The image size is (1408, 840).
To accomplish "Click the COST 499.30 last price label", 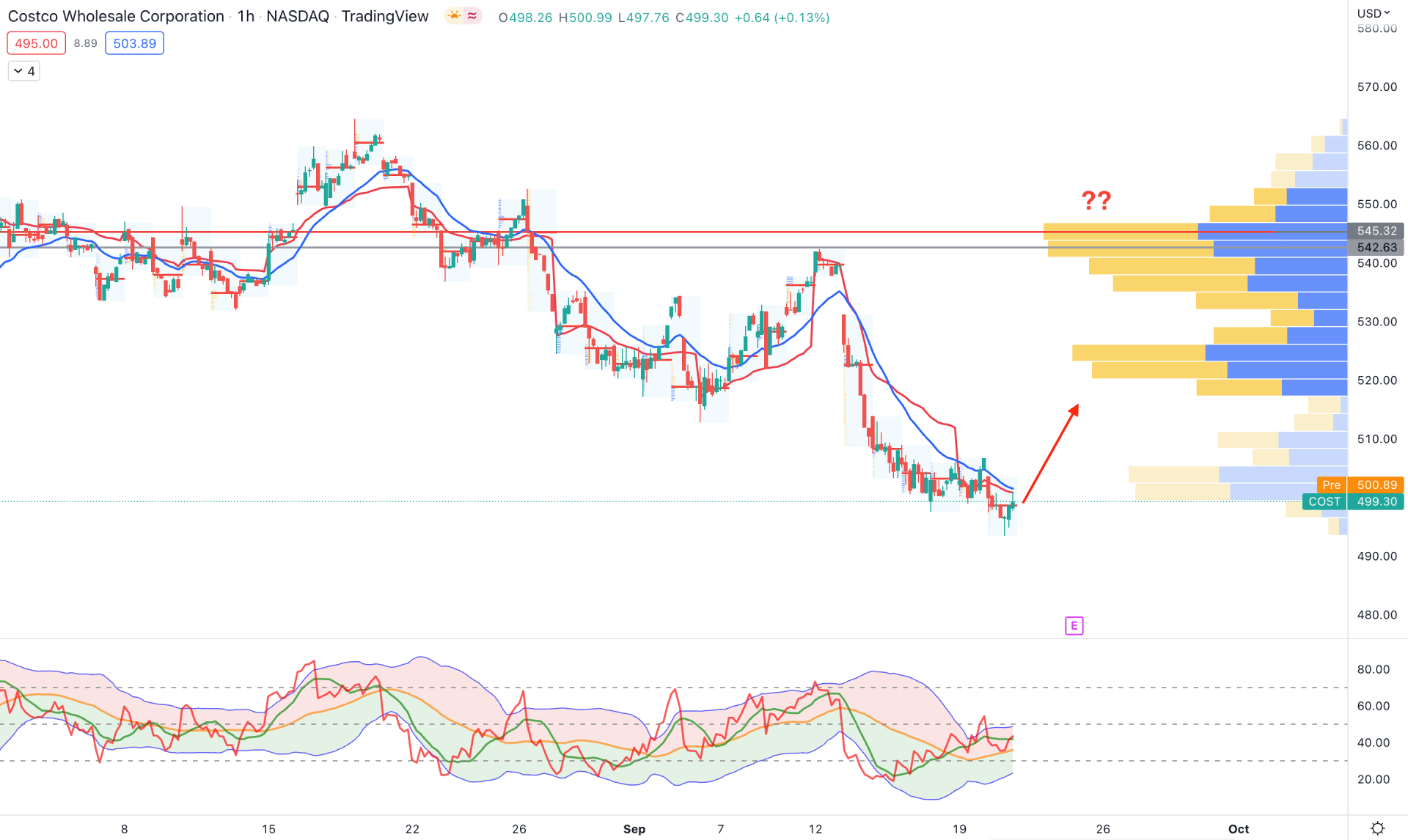I will click(1353, 501).
